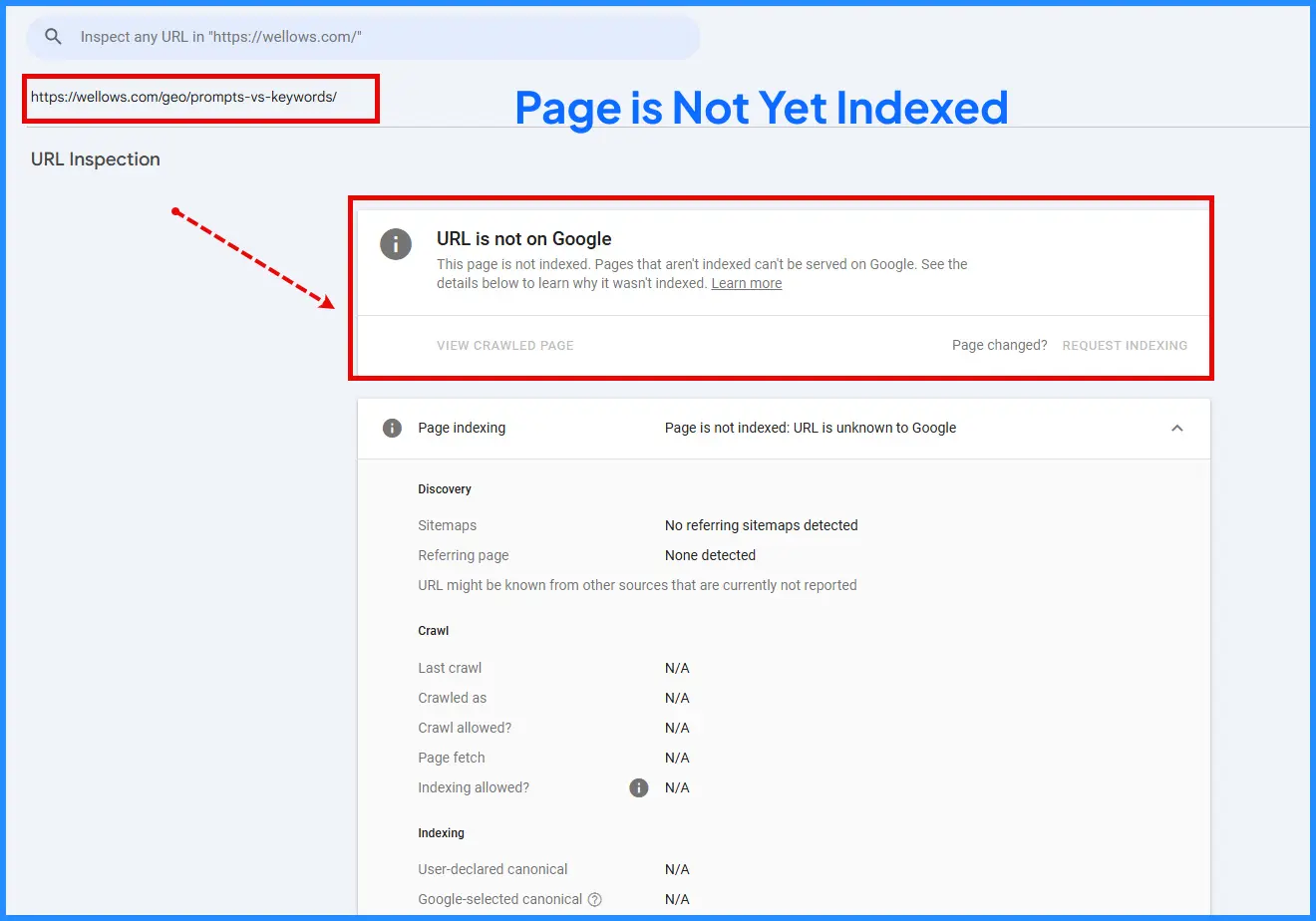Select the highlighted wellows.com prompts-vs-keywords URL
This screenshot has height=921, width=1316.
click(x=184, y=100)
